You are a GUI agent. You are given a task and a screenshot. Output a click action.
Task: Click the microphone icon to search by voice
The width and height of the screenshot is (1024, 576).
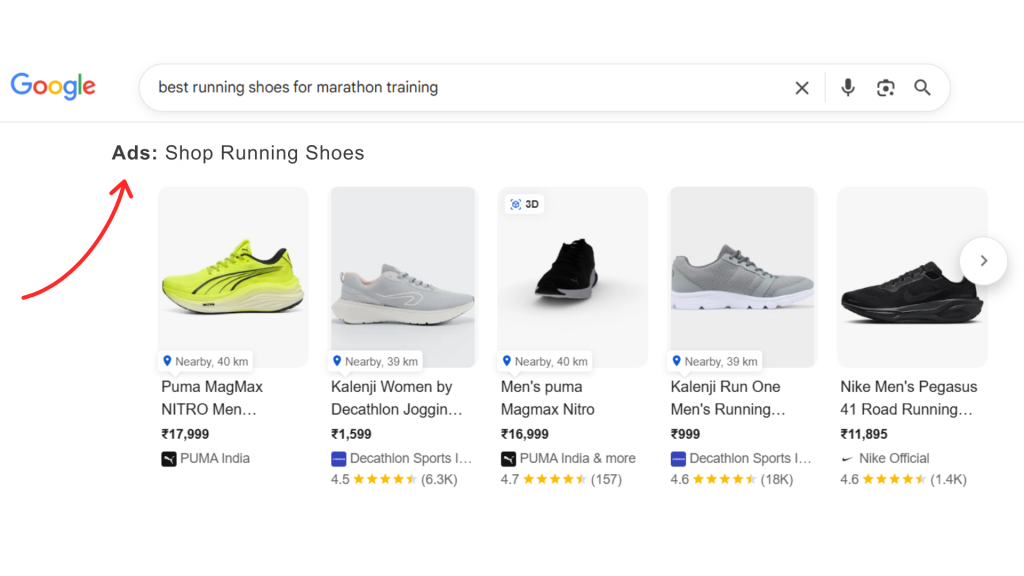[x=847, y=88]
